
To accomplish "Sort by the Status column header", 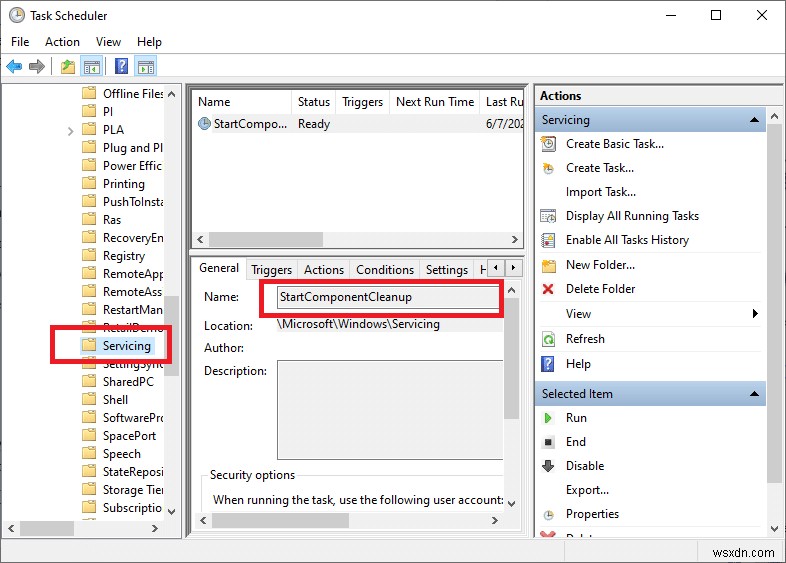I will [x=313, y=102].
